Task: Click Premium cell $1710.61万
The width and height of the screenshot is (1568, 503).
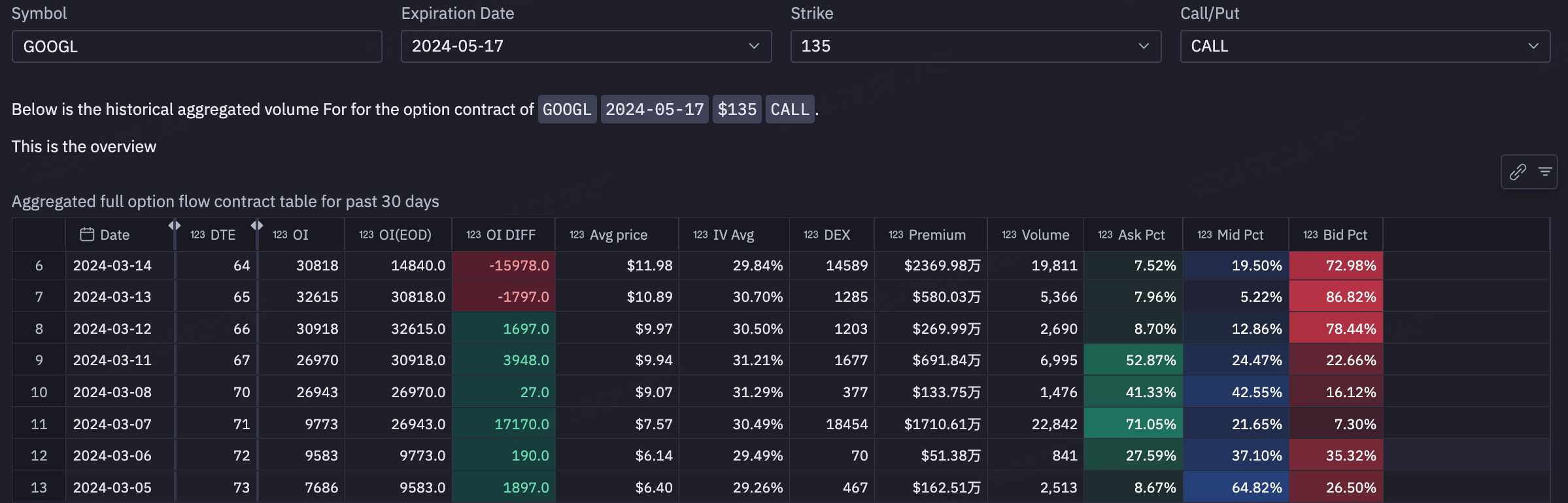Action: pos(931,424)
